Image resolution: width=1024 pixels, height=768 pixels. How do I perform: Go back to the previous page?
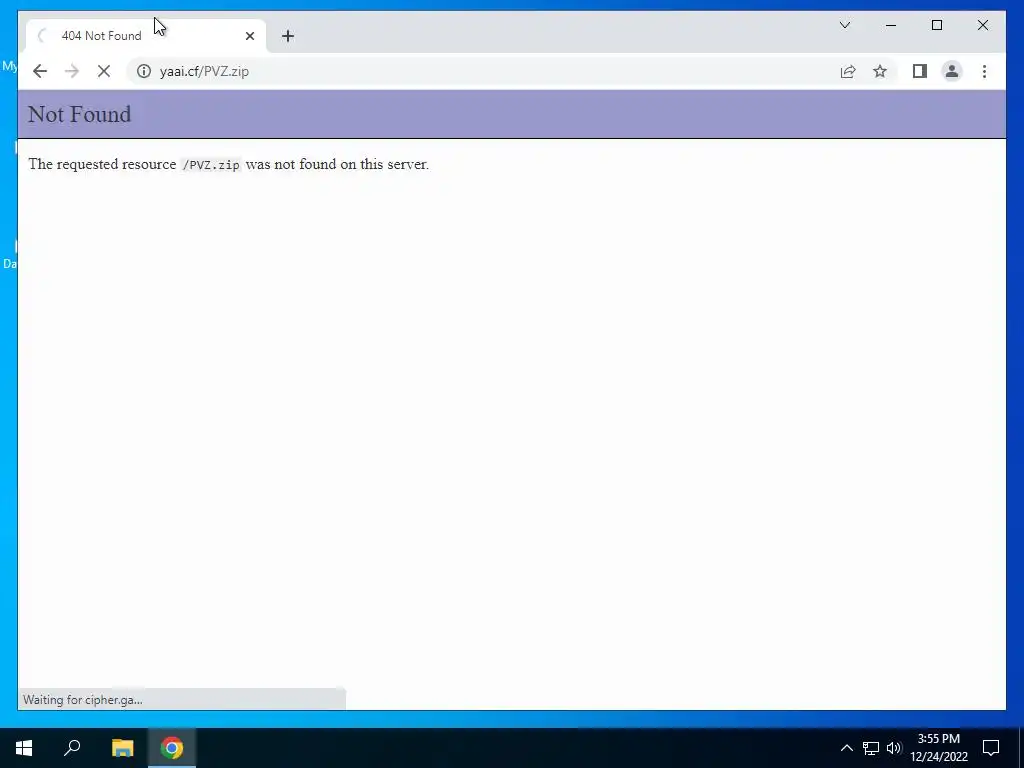click(x=40, y=71)
